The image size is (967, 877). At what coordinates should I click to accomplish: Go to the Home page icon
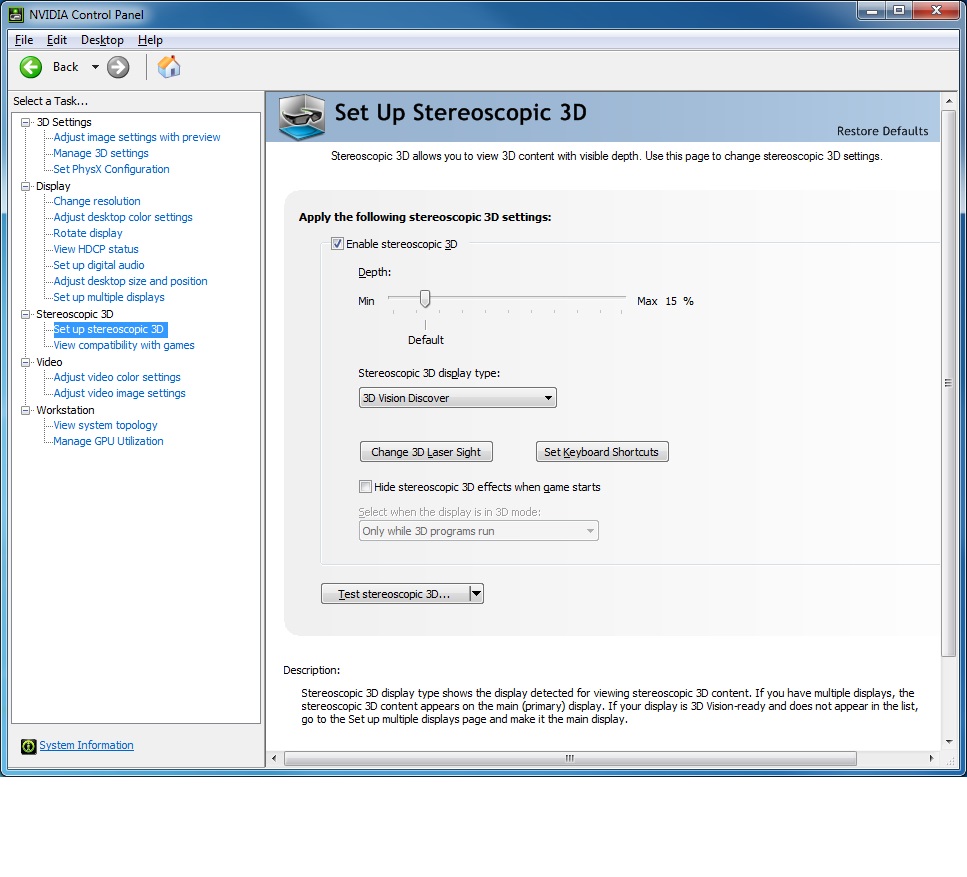[168, 67]
